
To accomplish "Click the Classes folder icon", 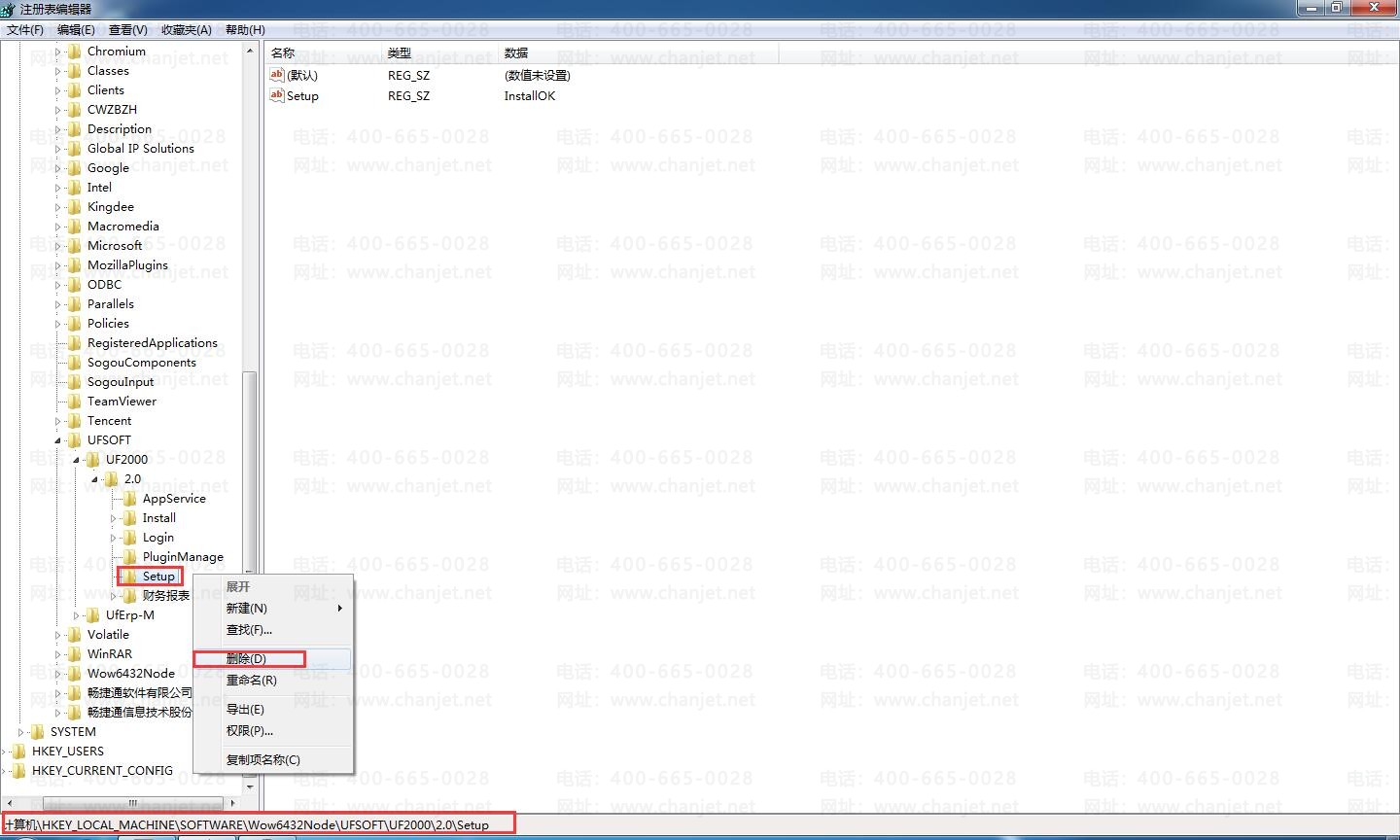I will 74,71.
